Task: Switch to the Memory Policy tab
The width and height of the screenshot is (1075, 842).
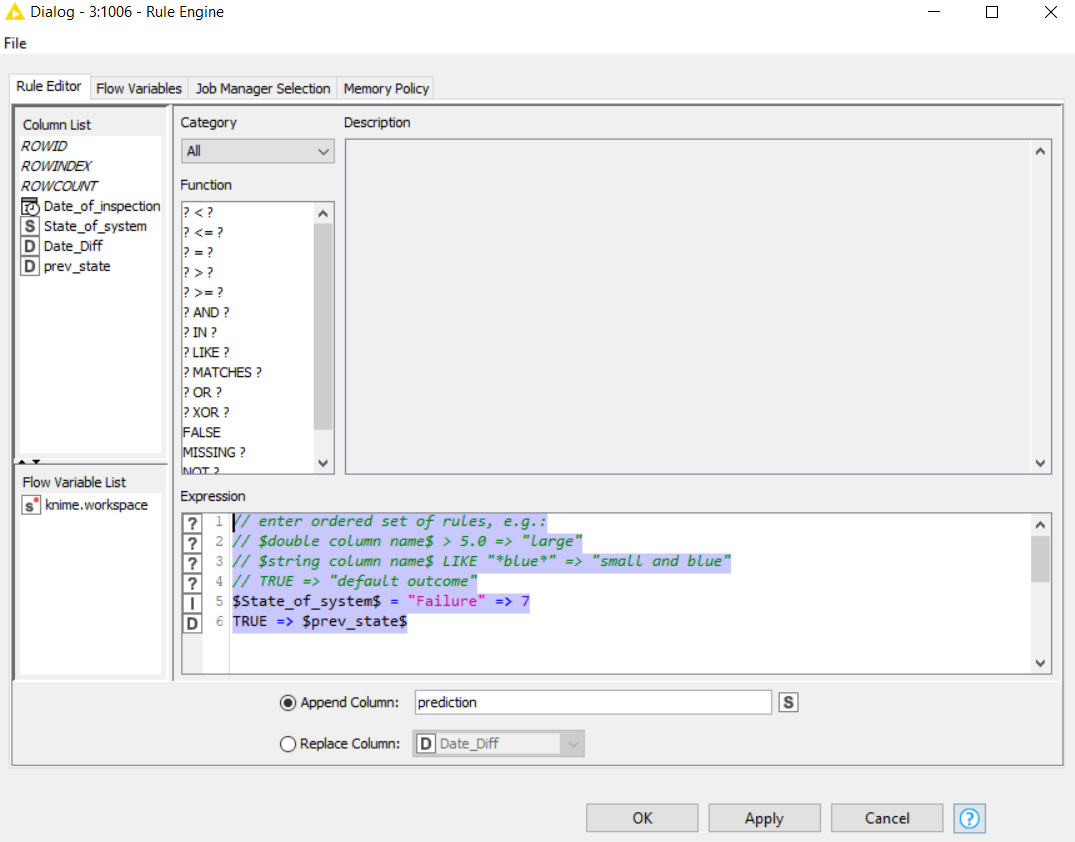Action: [386, 88]
